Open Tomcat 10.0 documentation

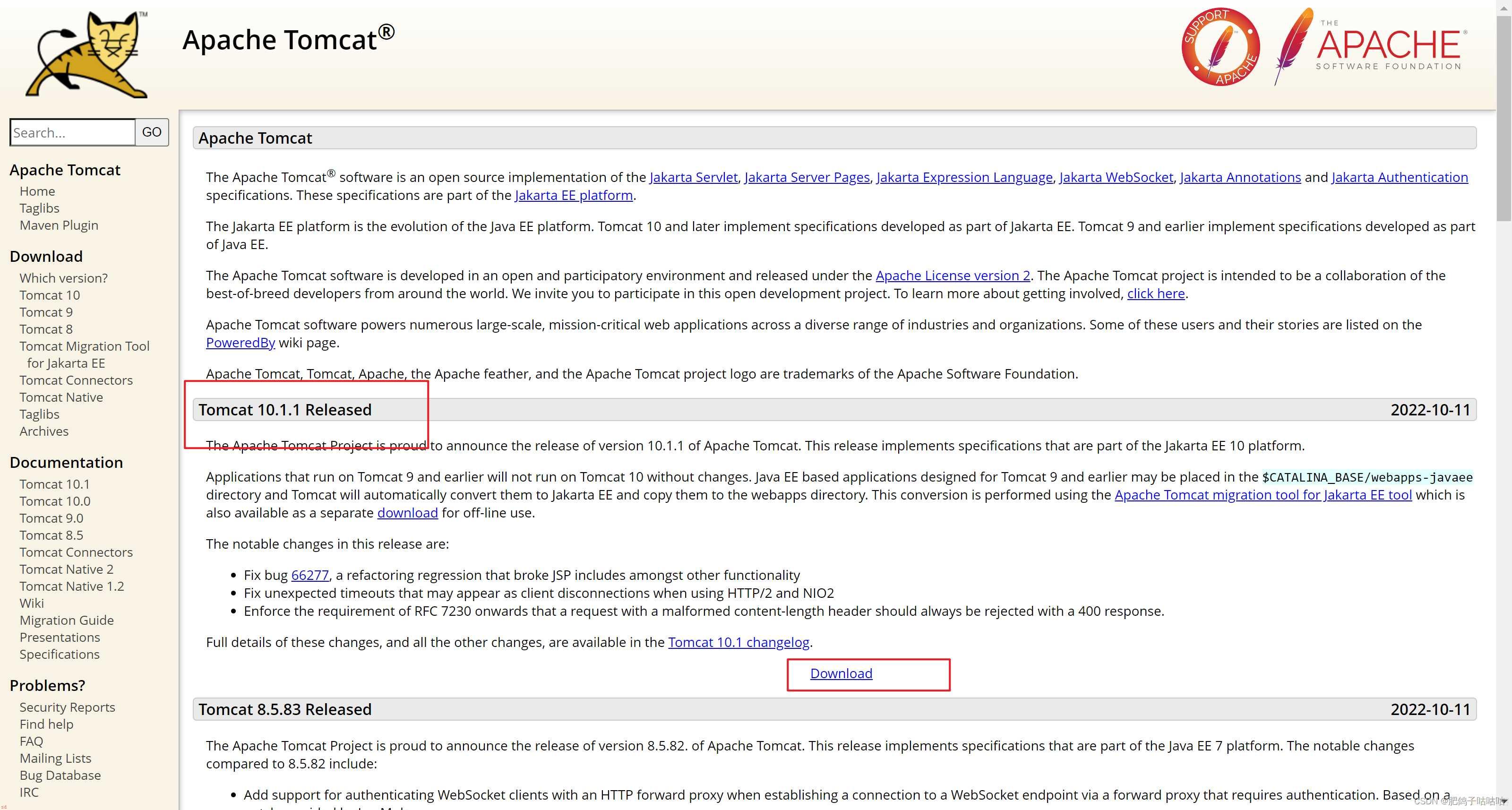[x=55, y=501]
